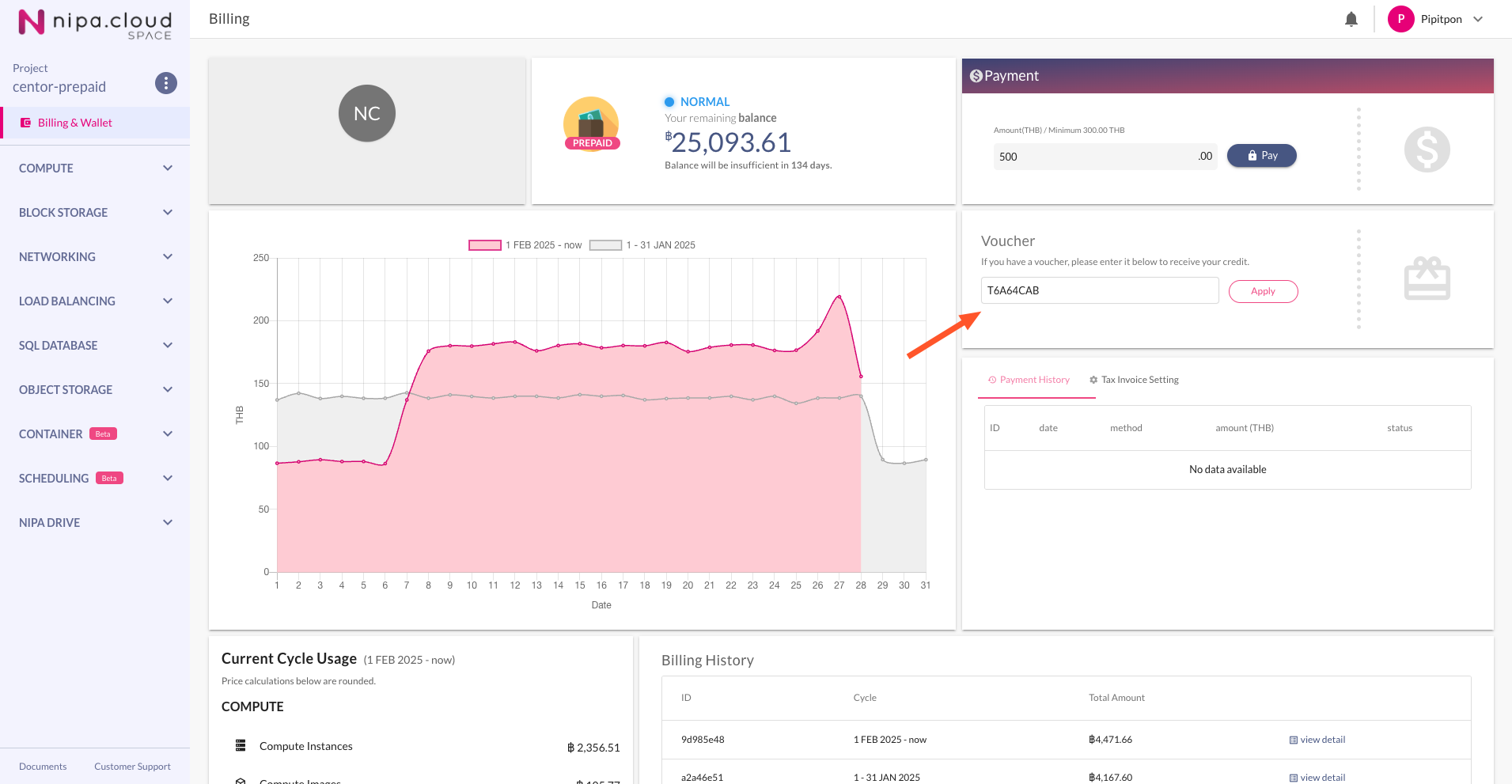This screenshot has height=784, width=1512.
Task: Click the nipa.cloud space logo
Action: click(x=95, y=24)
